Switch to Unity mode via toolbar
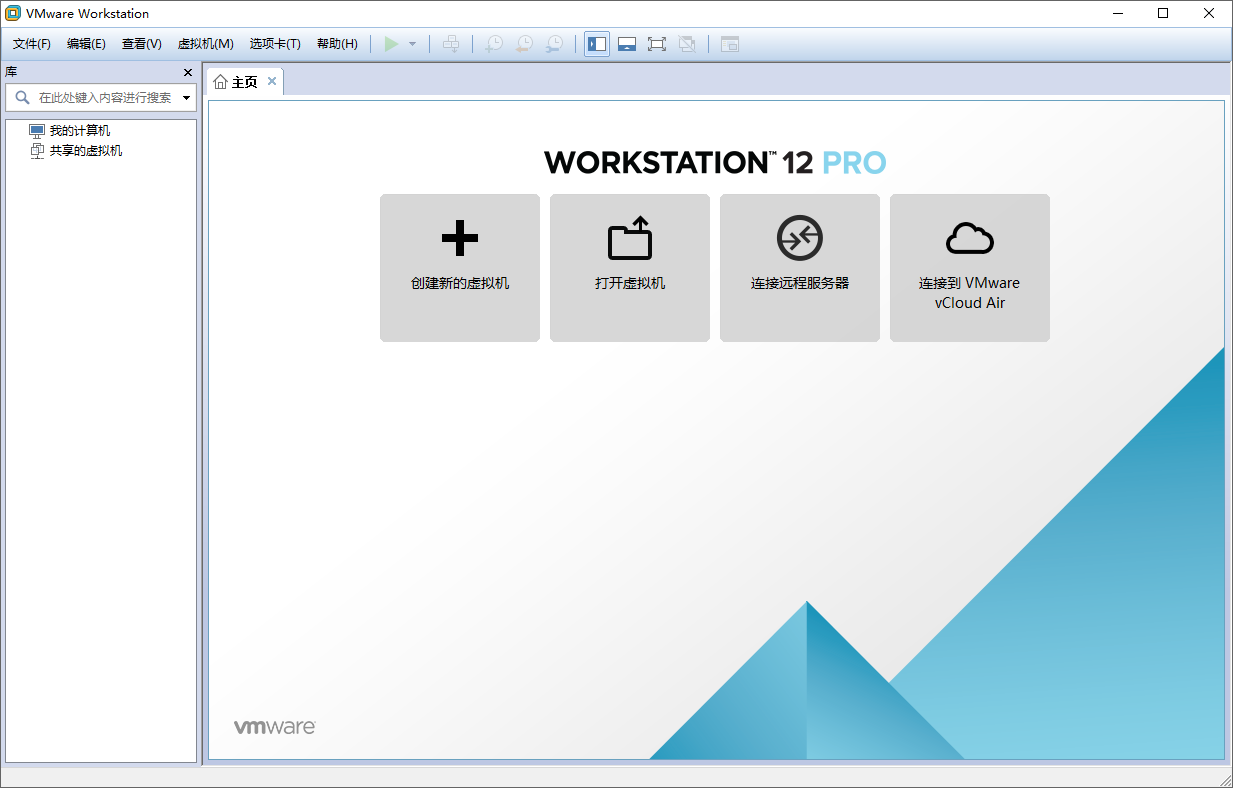1233x788 pixels. point(686,43)
